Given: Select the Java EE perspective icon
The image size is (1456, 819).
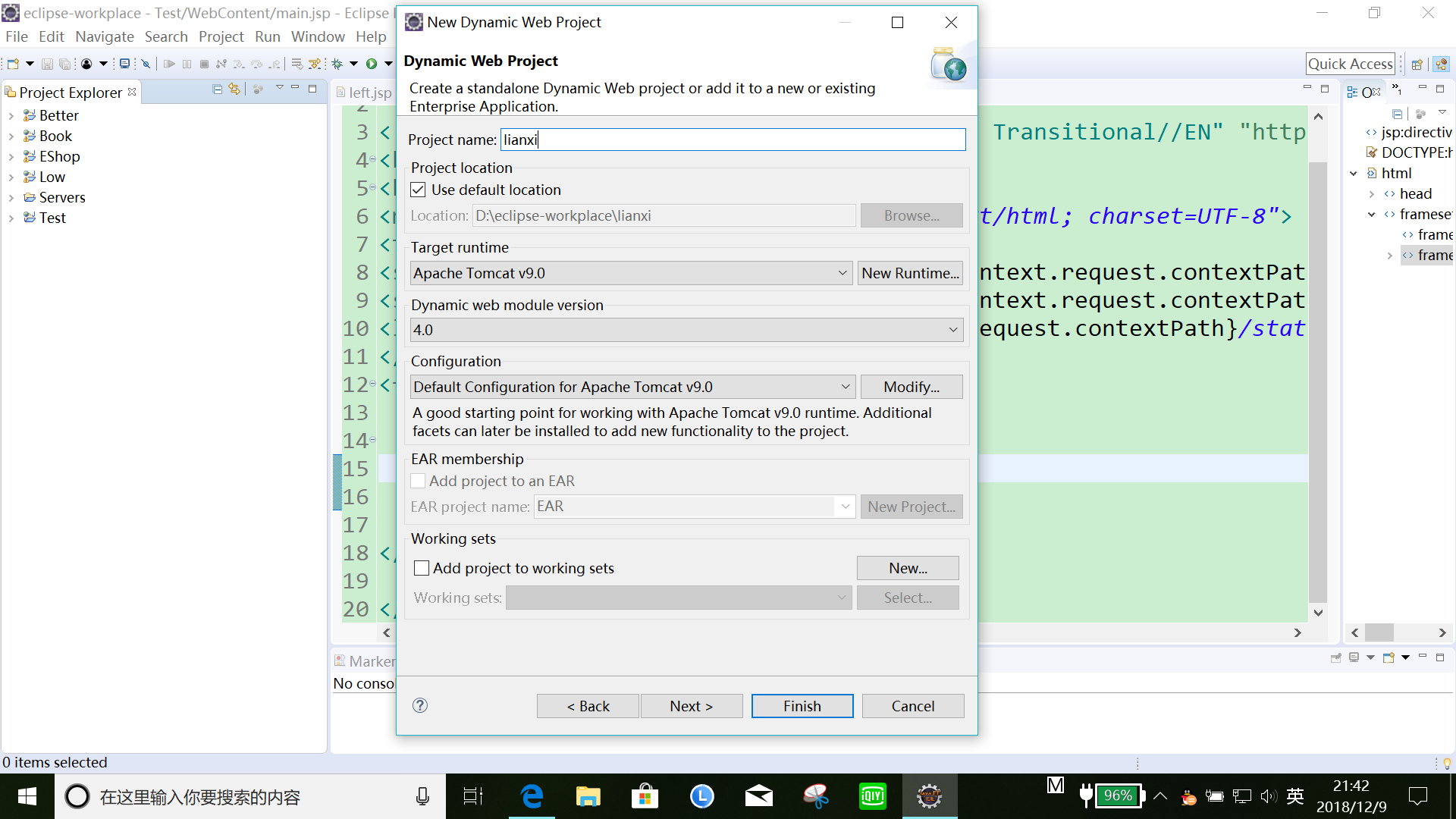Looking at the screenshot, I should 1441,64.
